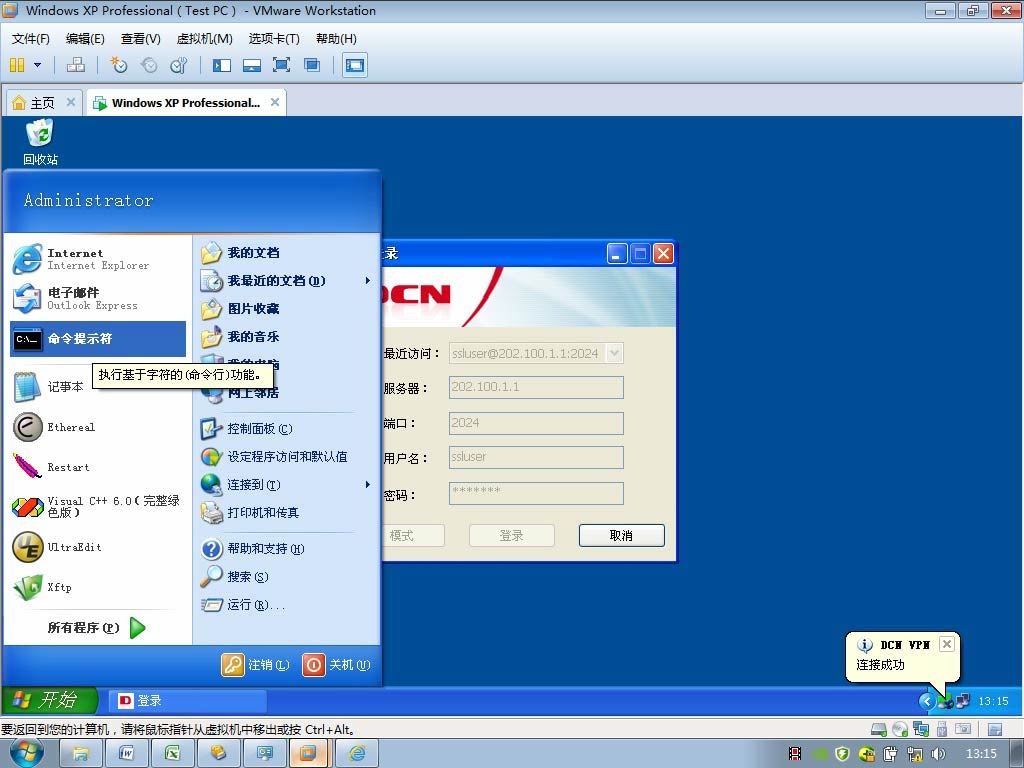Screen dimensions: 1024x768
Task: Click VMware unity mode icon
Action: click(x=312, y=65)
